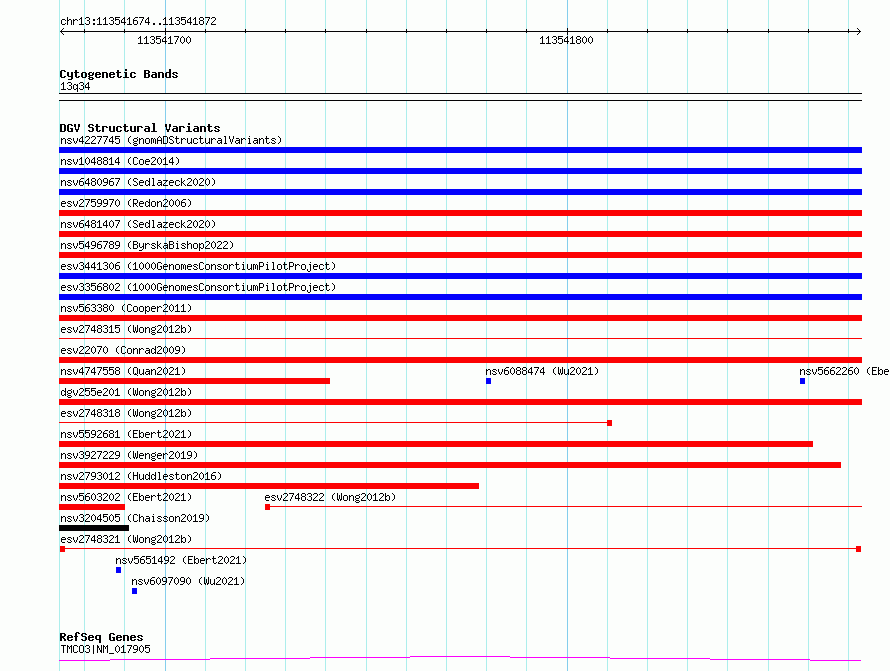Click the blue bar under esv3441306
This screenshot has width=890, height=671.
[460, 276]
